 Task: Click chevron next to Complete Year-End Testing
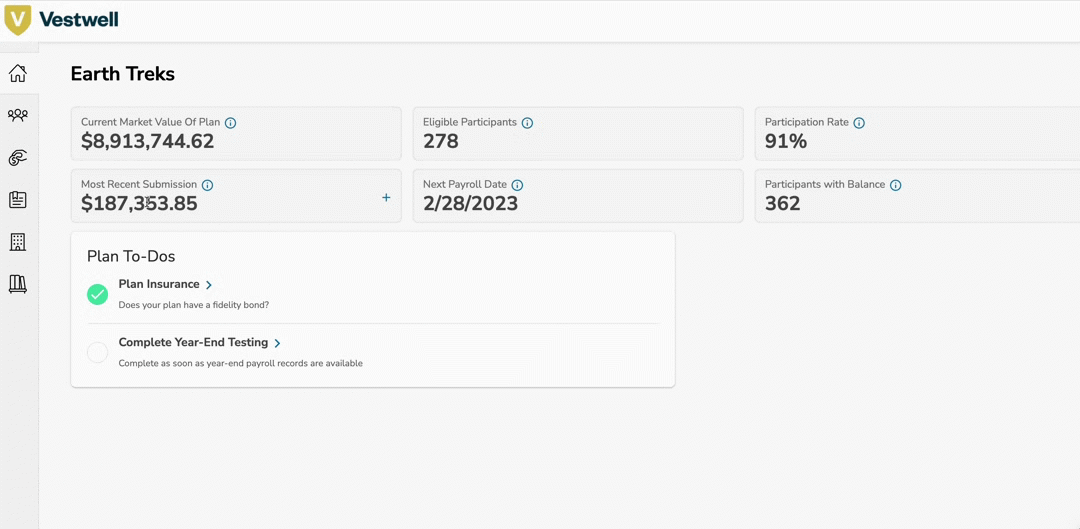click(278, 343)
